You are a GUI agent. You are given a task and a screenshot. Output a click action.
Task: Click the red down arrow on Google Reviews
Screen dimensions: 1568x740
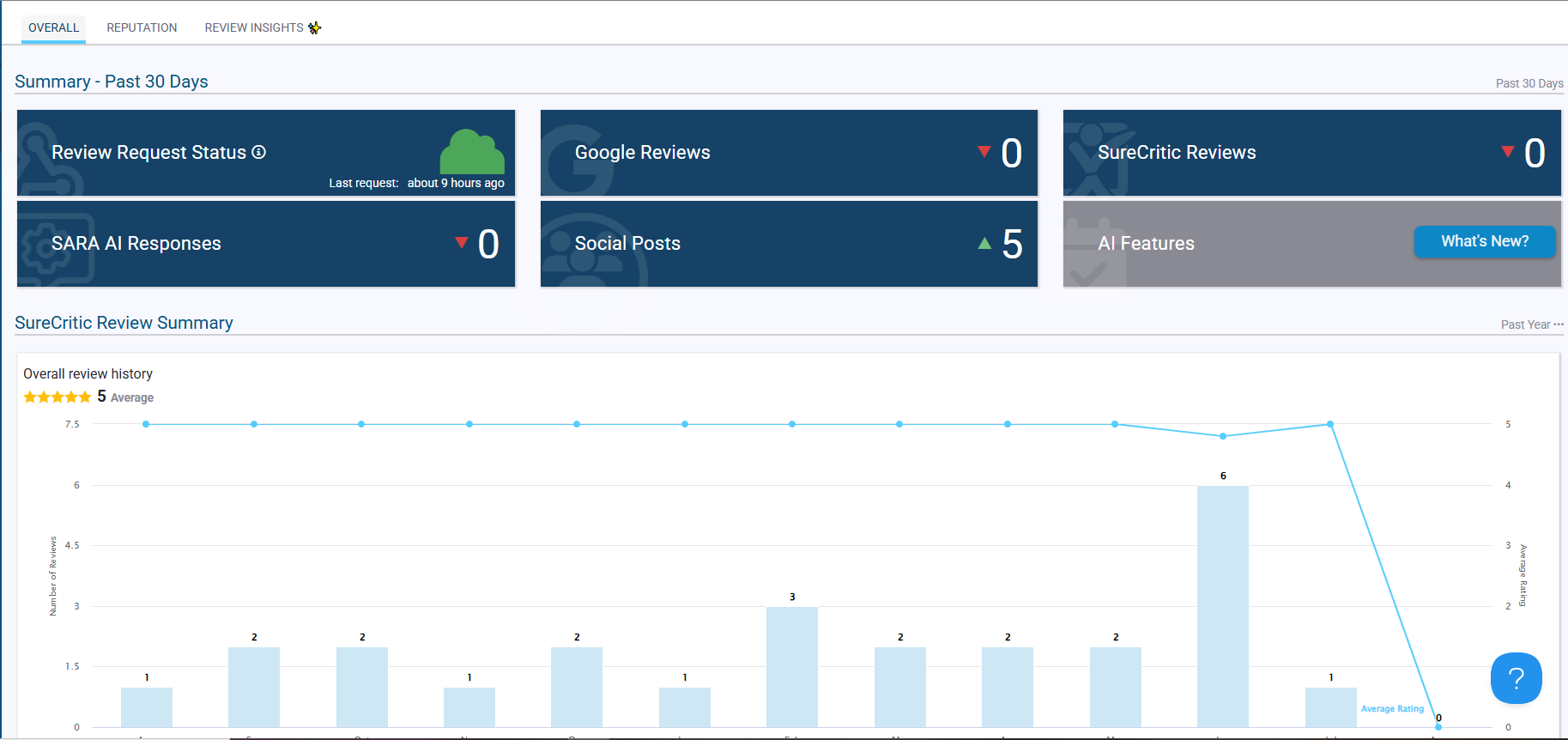coord(984,152)
